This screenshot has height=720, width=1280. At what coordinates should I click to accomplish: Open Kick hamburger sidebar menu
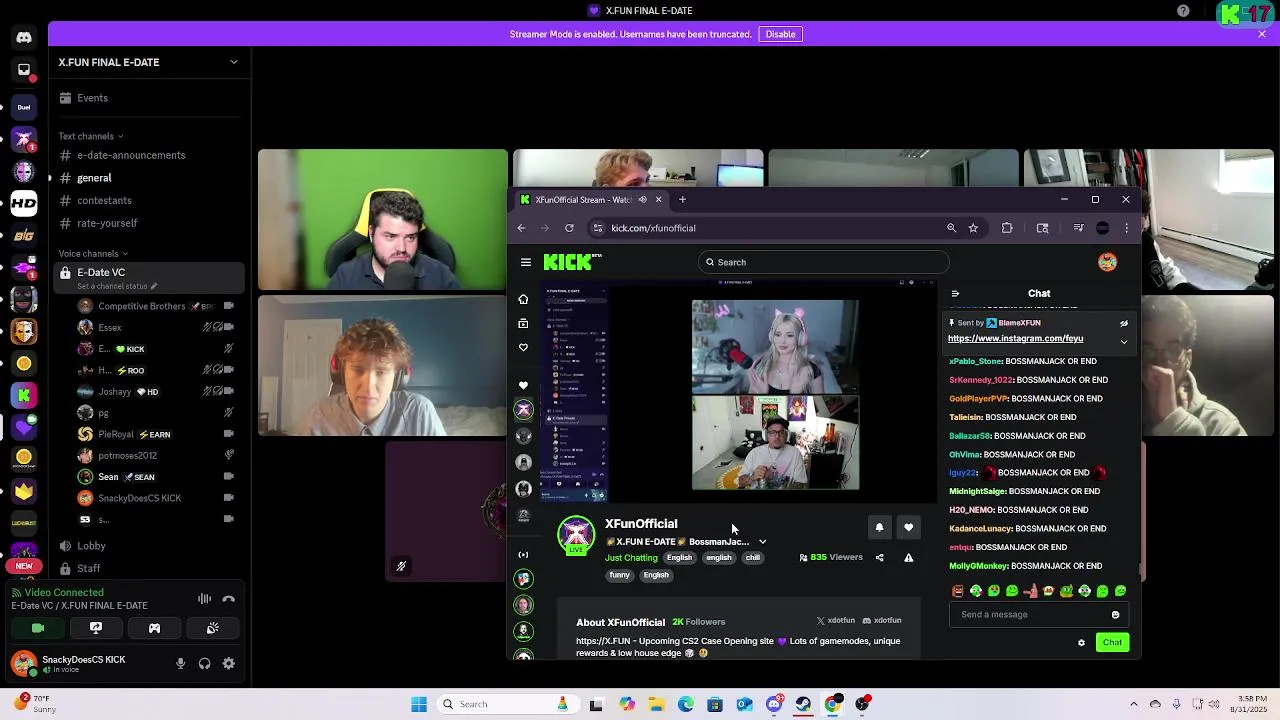tap(526, 262)
